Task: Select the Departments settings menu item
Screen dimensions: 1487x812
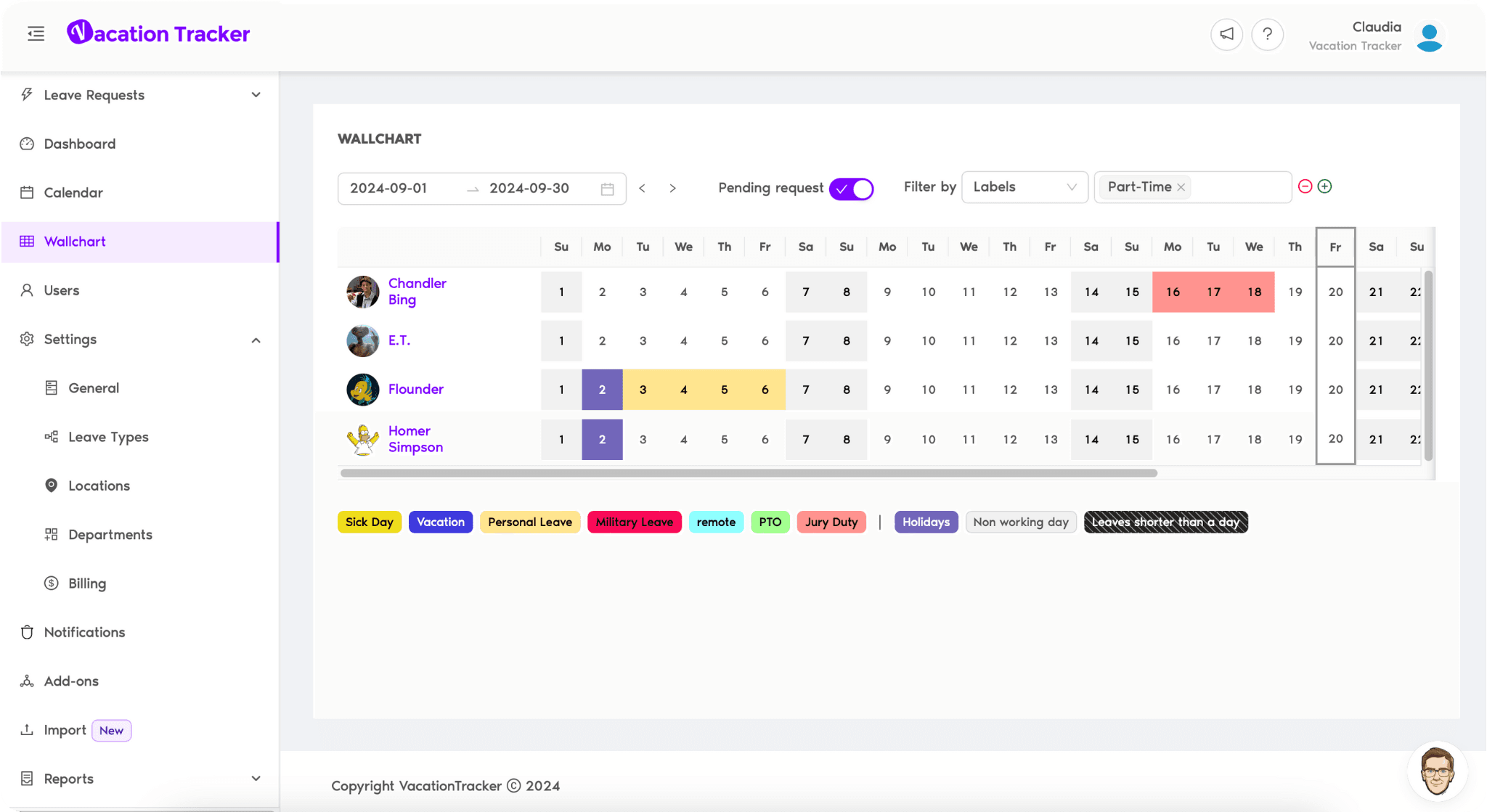Action: (110, 534)
